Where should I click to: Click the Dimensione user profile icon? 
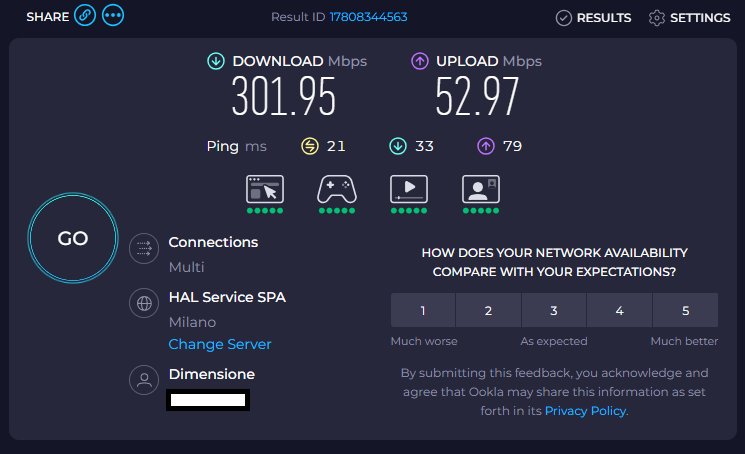[x=144, y=380]
